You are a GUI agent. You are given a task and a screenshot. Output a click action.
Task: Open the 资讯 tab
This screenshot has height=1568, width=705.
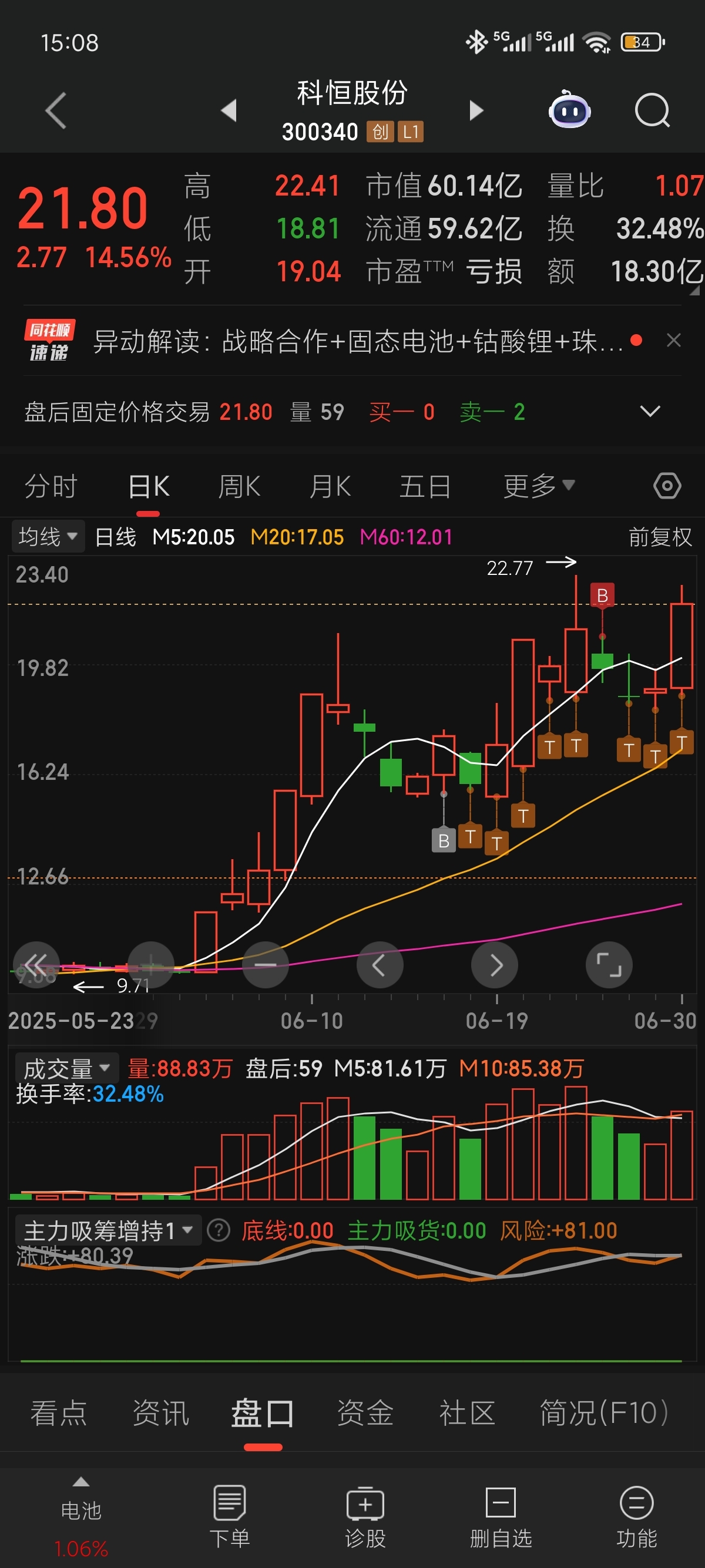161,1413
